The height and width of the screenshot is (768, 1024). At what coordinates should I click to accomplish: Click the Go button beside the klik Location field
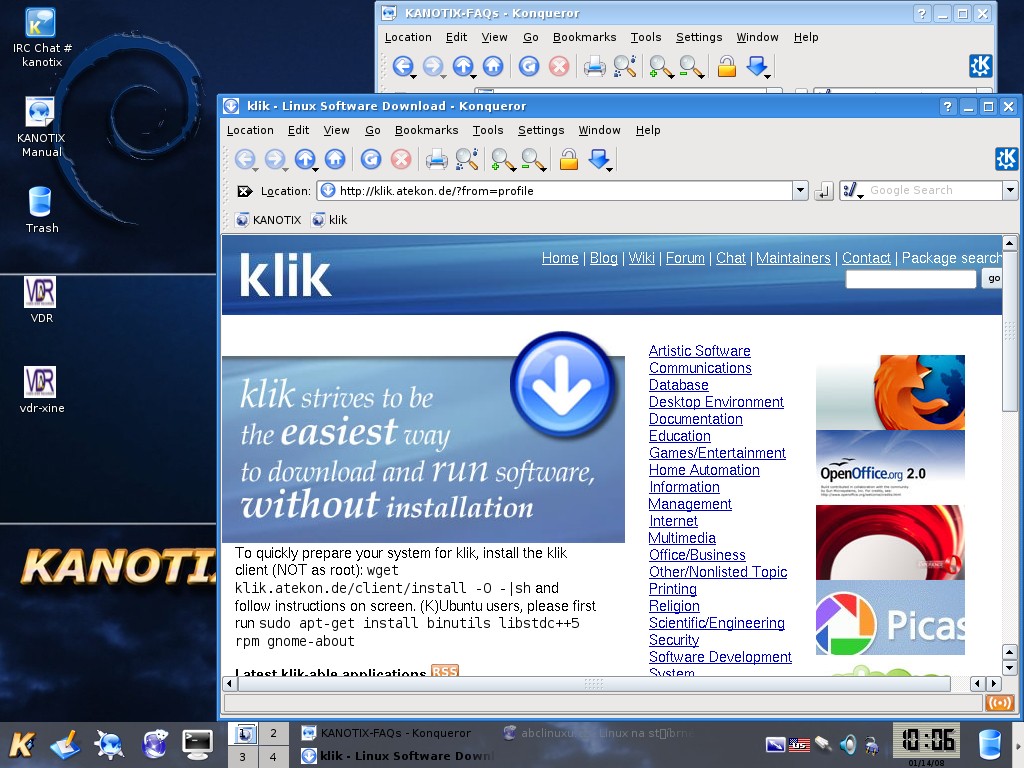(x=824, y=191)
